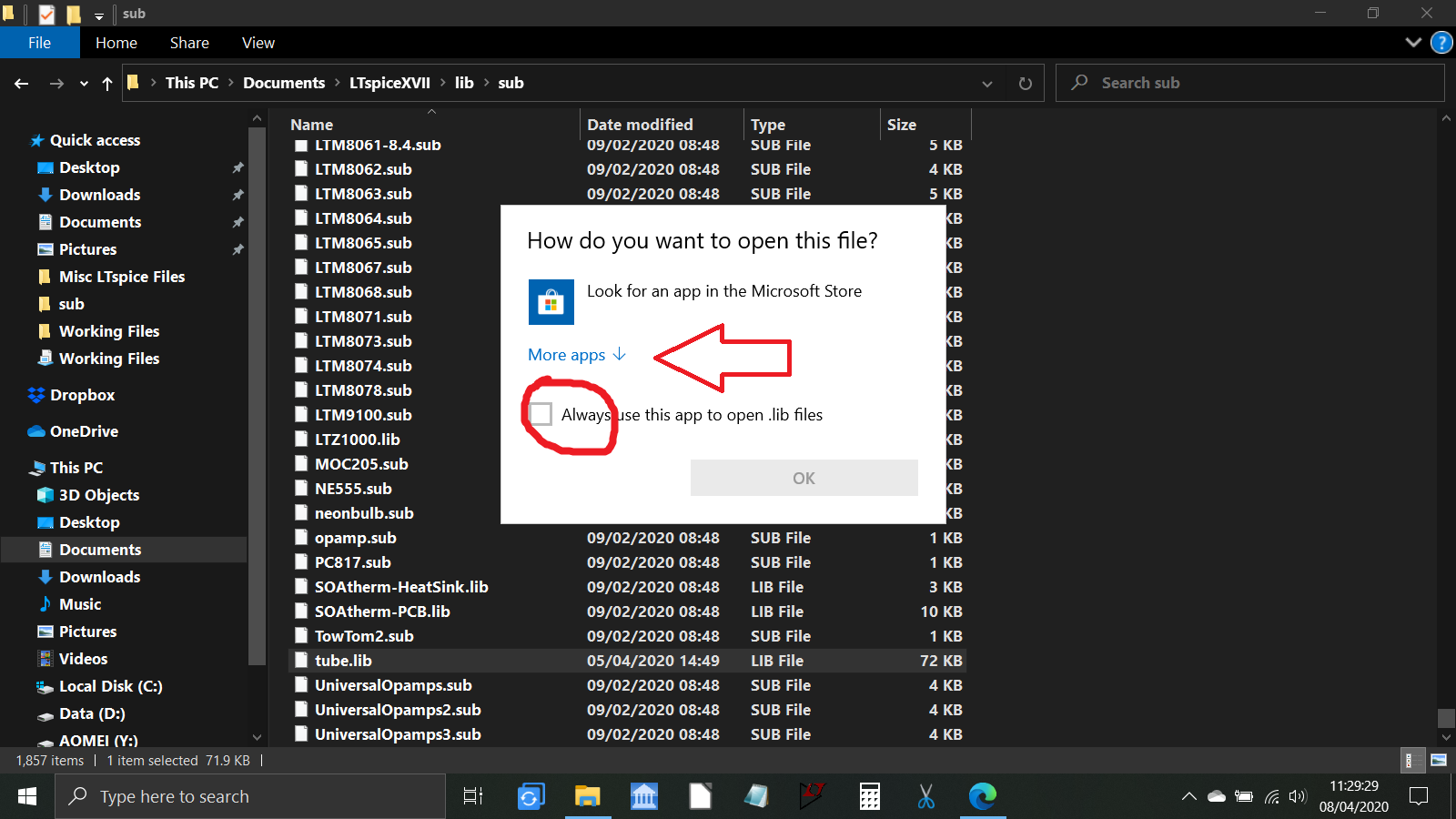Expand the LTspiceXVII breadcrumb chevron
Viewport: 1456px width, 819px height.
(x=443, y=83)
